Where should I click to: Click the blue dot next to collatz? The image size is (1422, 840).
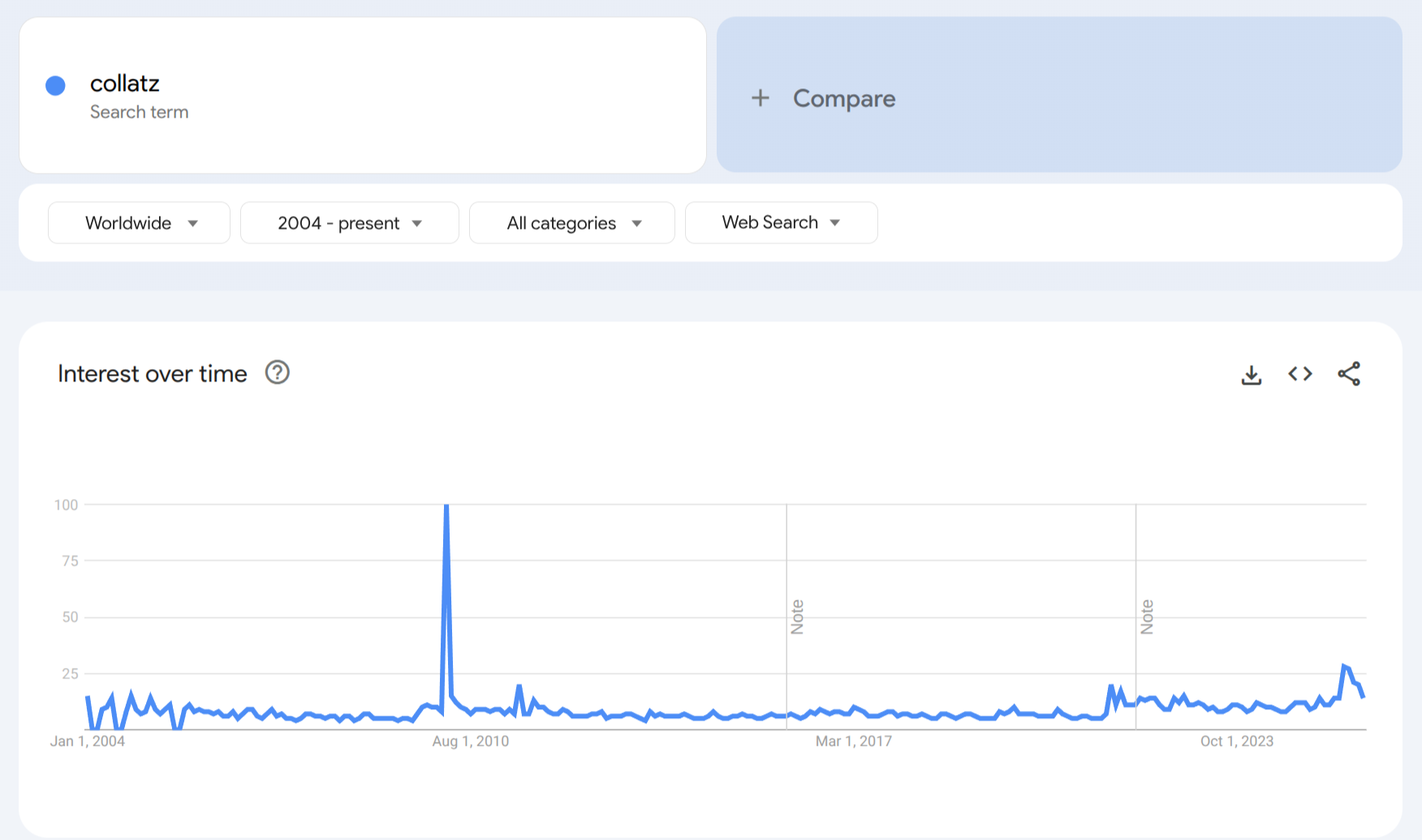pos(55,85)
